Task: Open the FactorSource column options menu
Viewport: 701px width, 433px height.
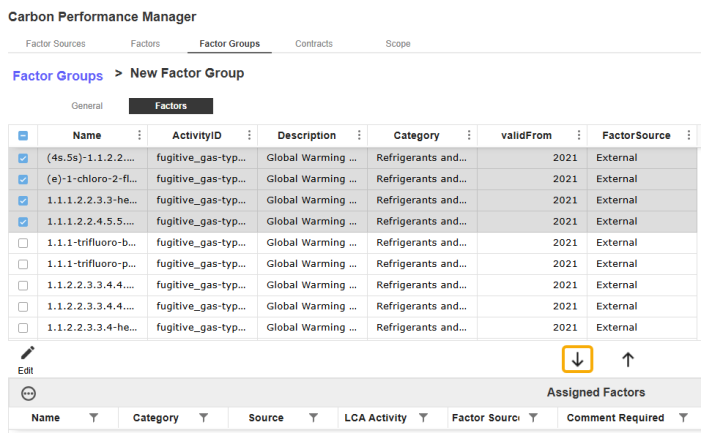Action: [689, 135]
